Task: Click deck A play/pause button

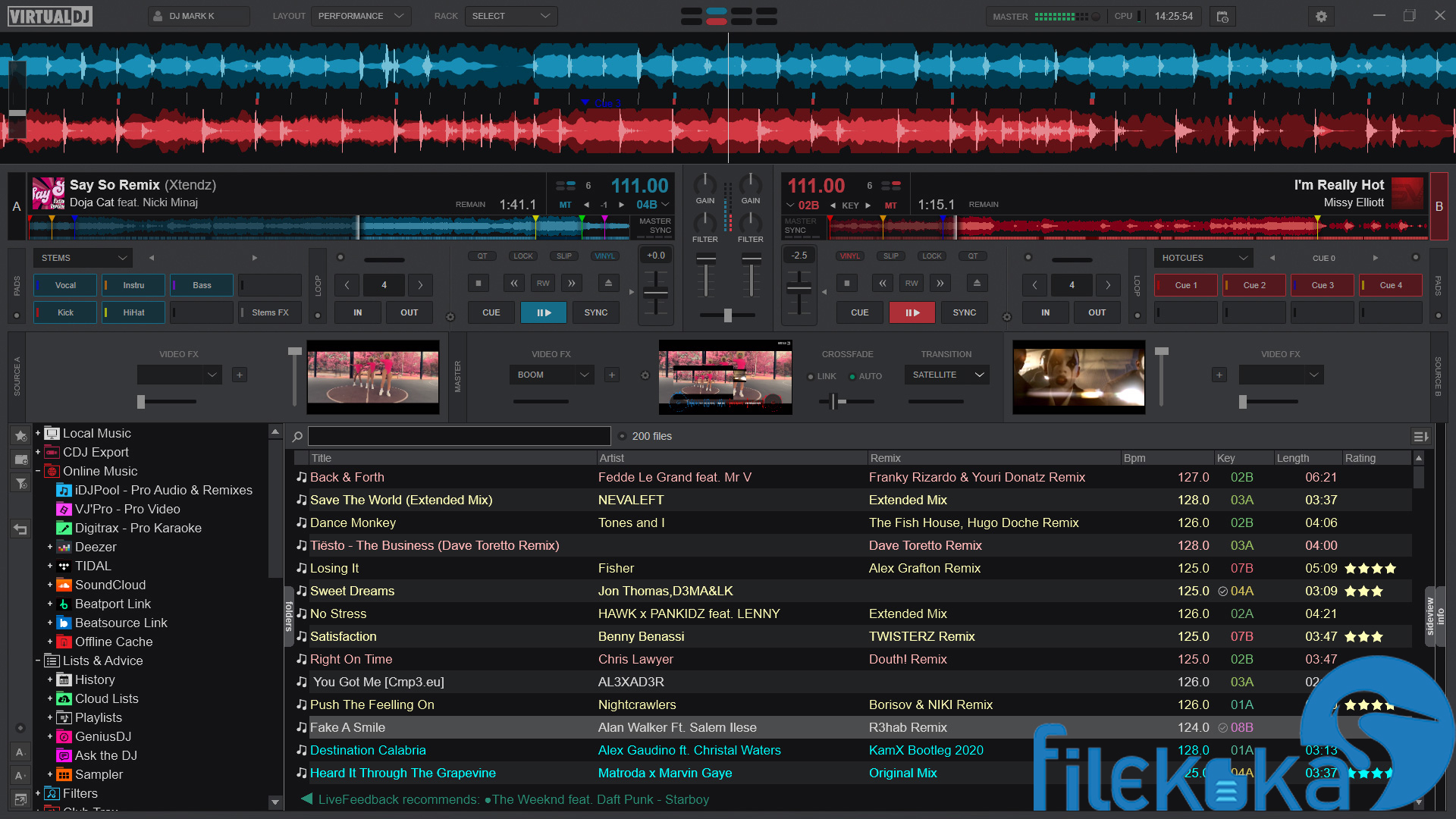Action: (x=544, y=312)
